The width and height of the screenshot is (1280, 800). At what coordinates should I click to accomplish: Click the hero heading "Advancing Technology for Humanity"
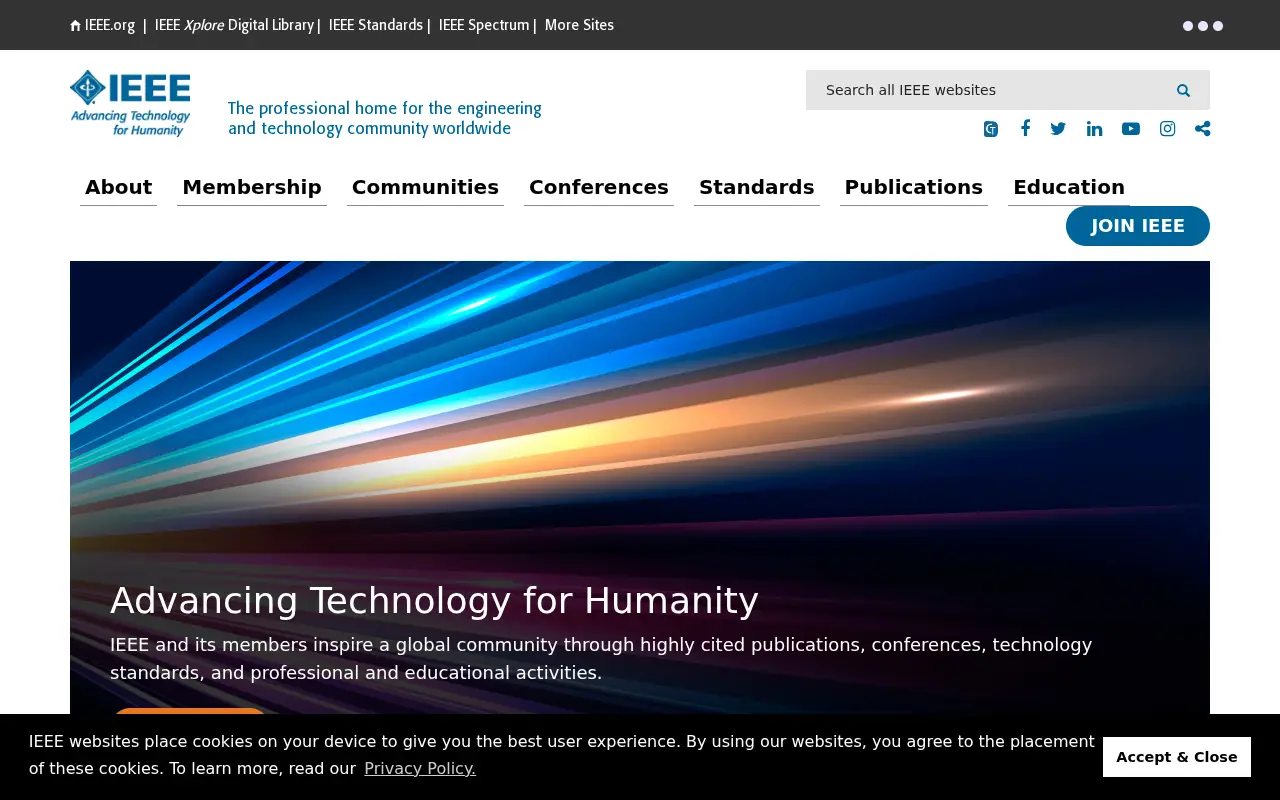click(x=434, y=601)
